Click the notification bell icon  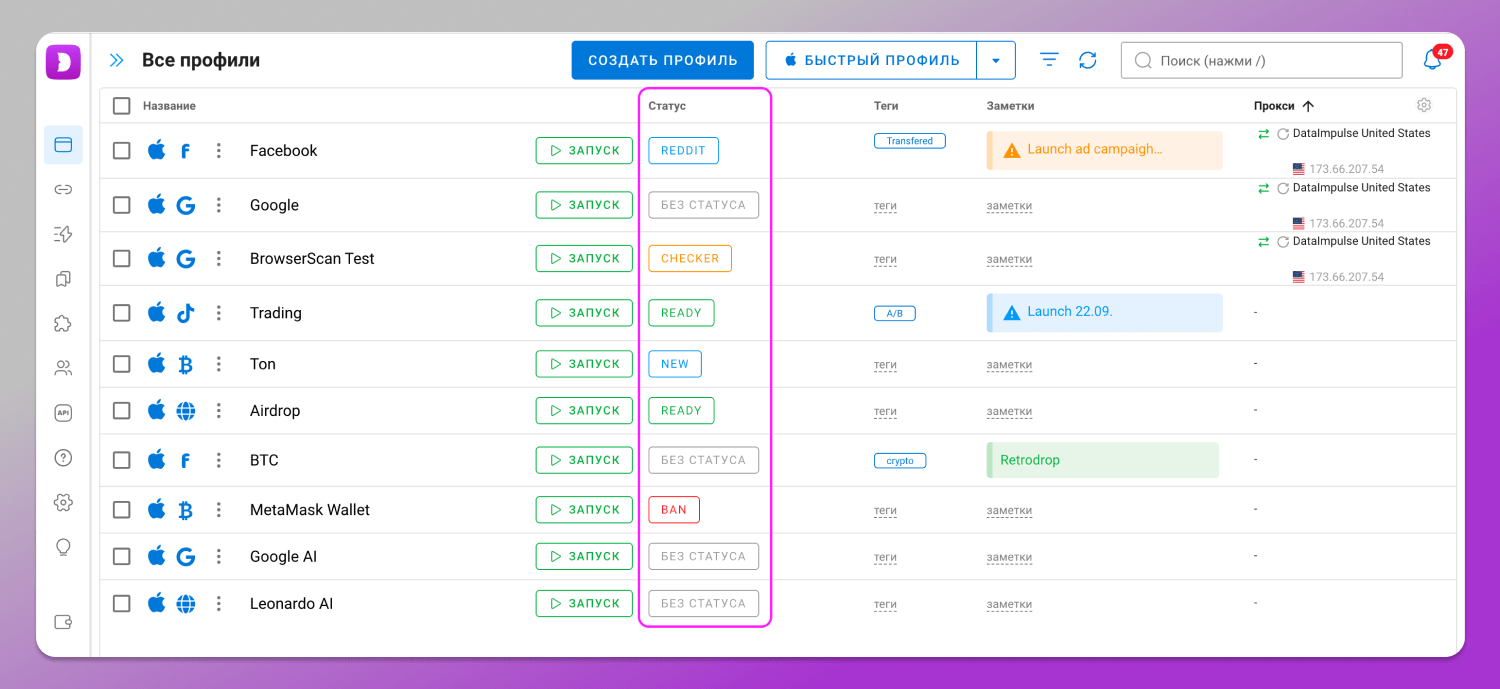point(1432,60)
